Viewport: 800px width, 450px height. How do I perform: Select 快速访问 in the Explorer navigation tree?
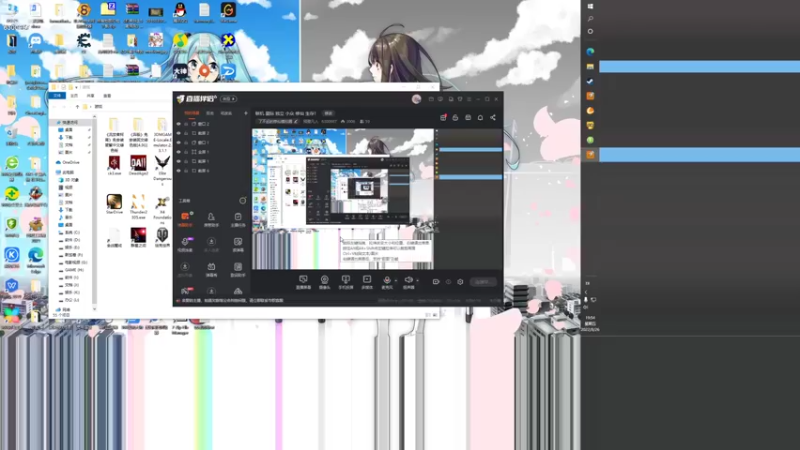(x=70, y=122)
